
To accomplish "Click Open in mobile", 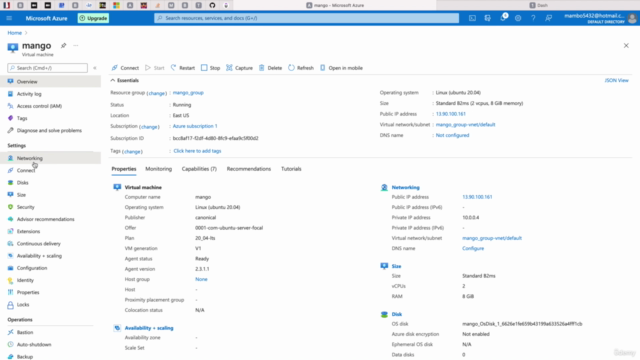I will point(341,68).
